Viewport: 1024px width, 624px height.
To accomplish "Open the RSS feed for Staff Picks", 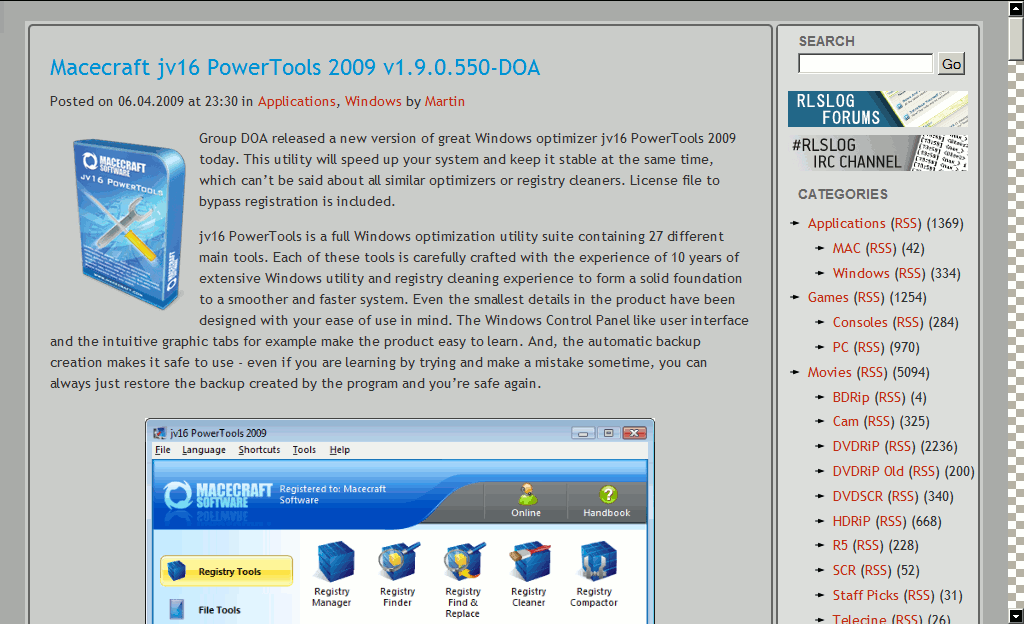I will 920,595.
